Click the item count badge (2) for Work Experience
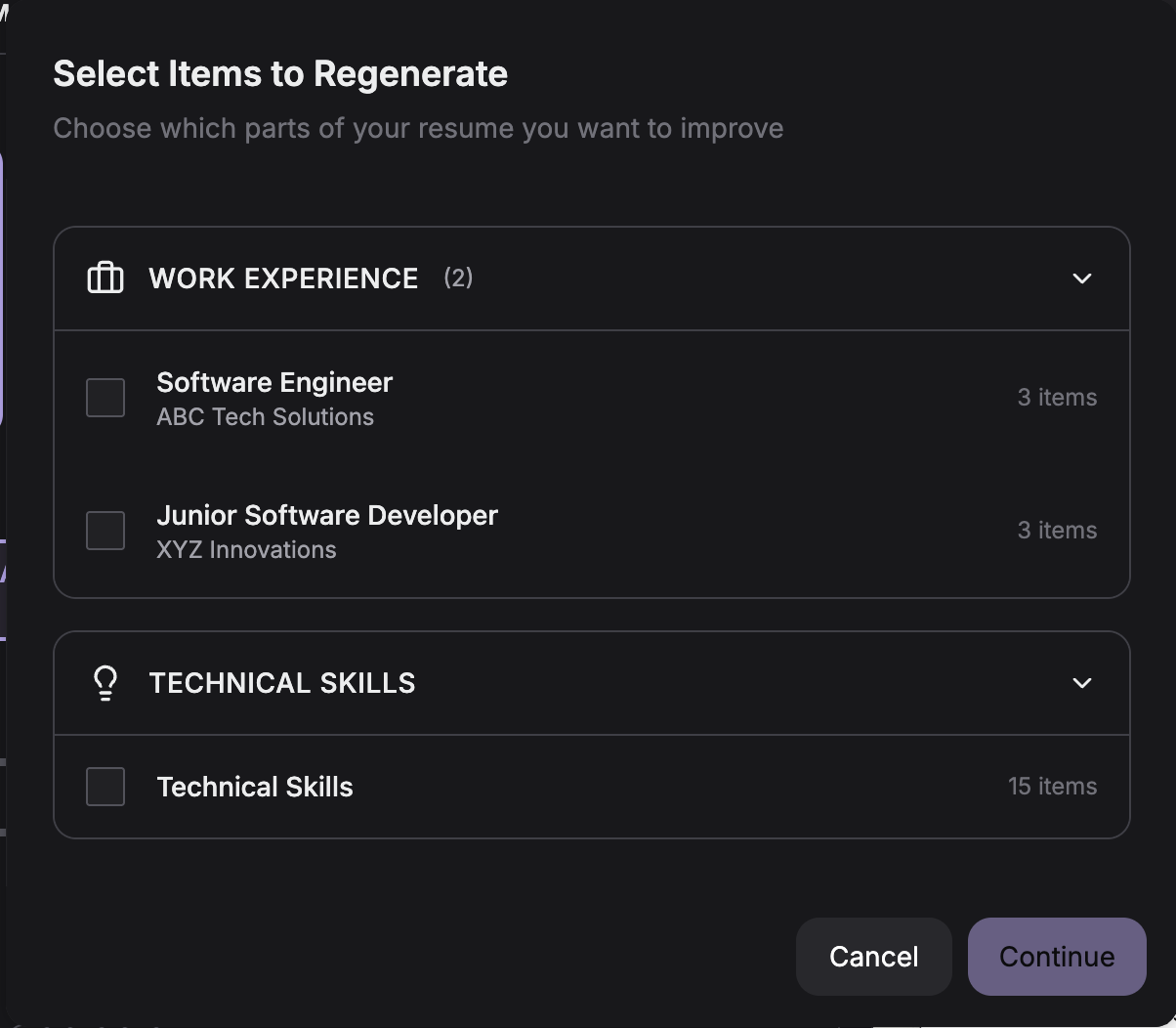 coord(457,278)
